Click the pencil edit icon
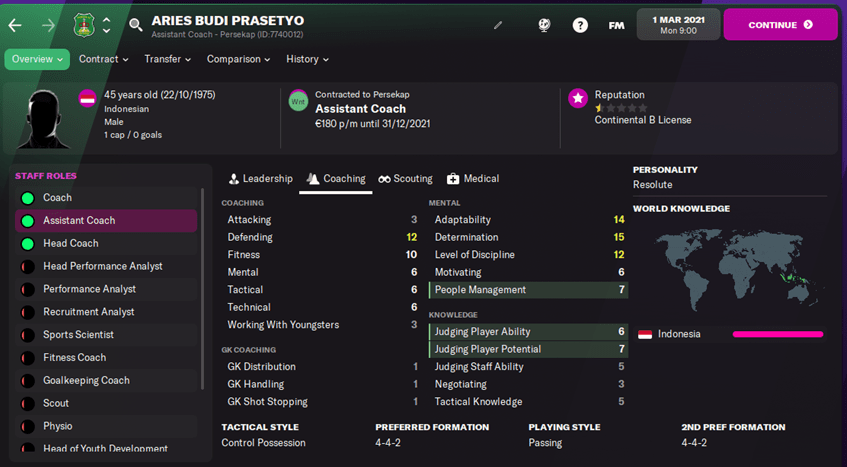This screenshot has width=847, height=467. pyautogui.click(x=499, y=25)
